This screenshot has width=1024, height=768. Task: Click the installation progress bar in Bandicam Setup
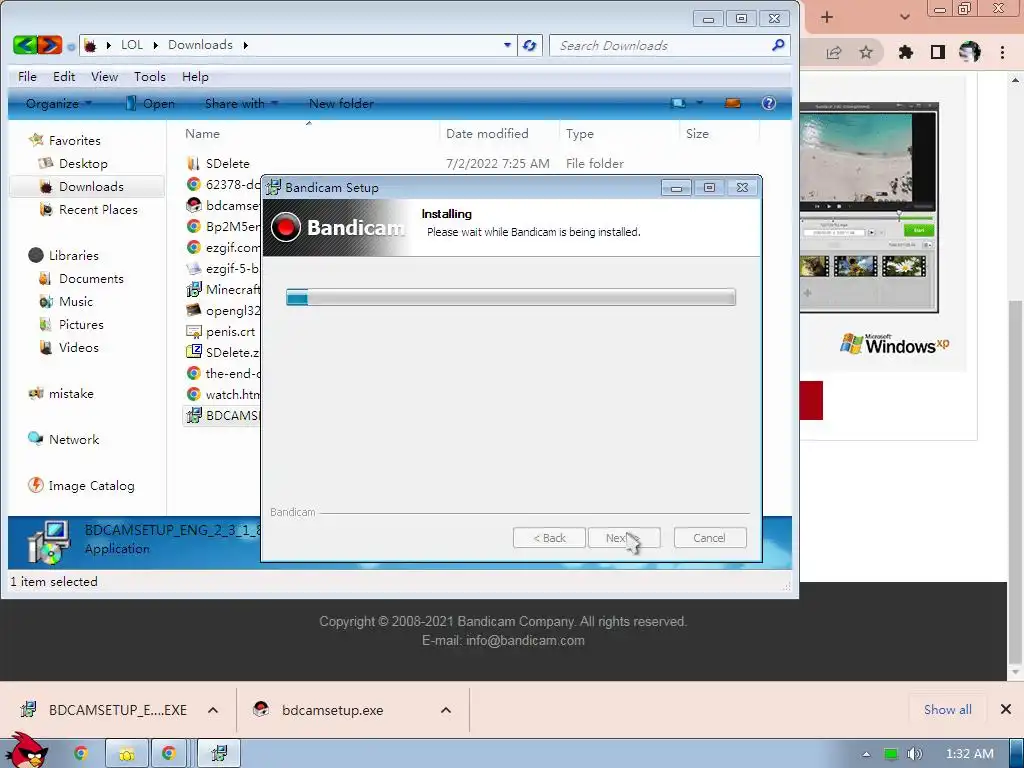click(x=511, y=298)
